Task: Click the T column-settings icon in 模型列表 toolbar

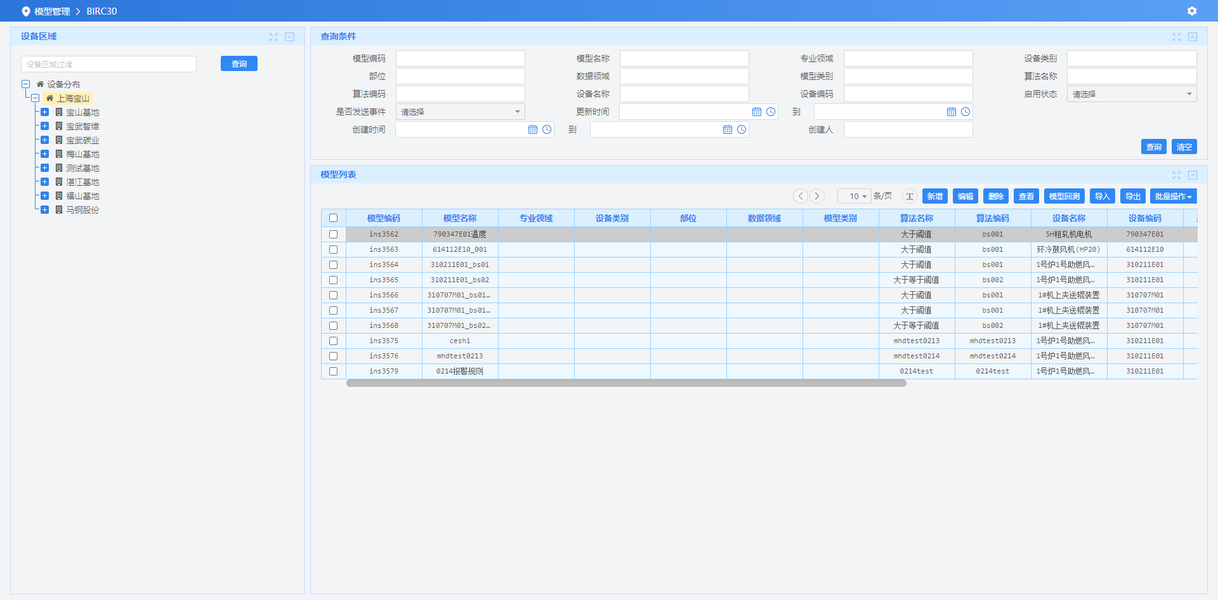Action: coord(910,196)
